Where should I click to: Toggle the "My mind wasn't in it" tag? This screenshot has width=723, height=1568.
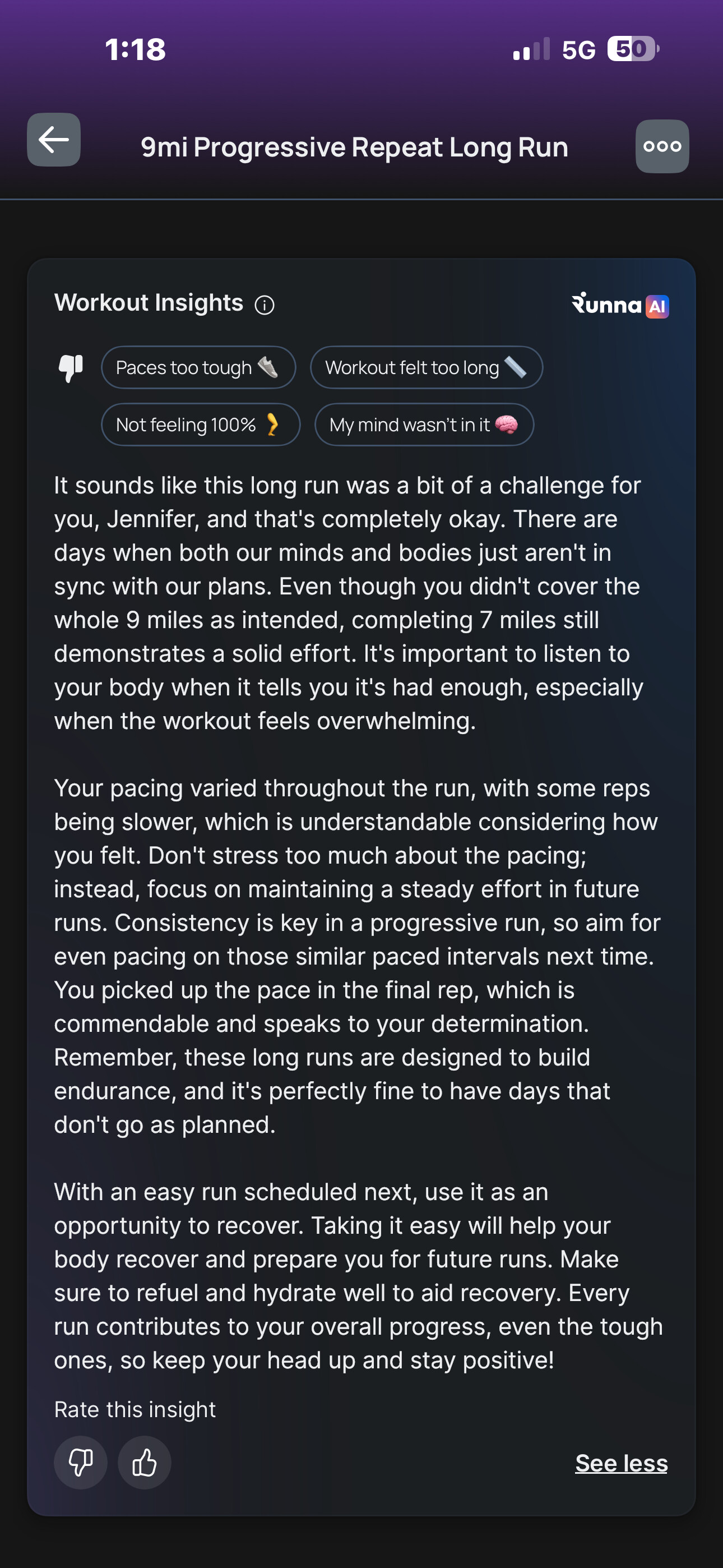click(424, 425)
